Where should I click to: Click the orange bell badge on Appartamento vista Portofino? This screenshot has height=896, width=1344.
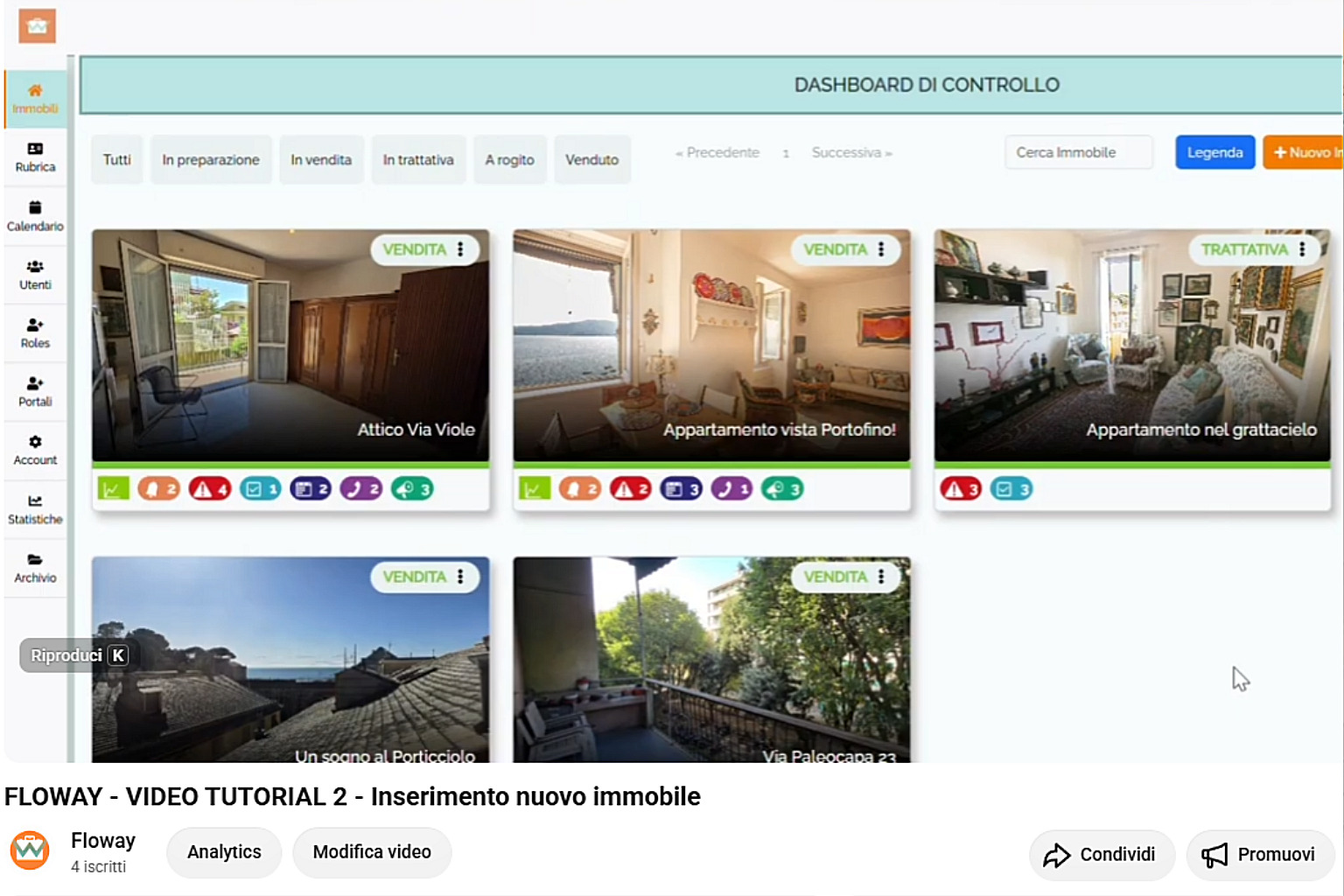pos(579,488)
